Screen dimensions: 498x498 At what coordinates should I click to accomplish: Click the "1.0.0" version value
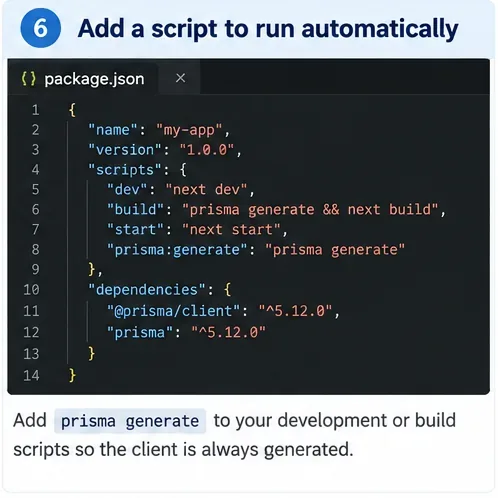point(207,150)
